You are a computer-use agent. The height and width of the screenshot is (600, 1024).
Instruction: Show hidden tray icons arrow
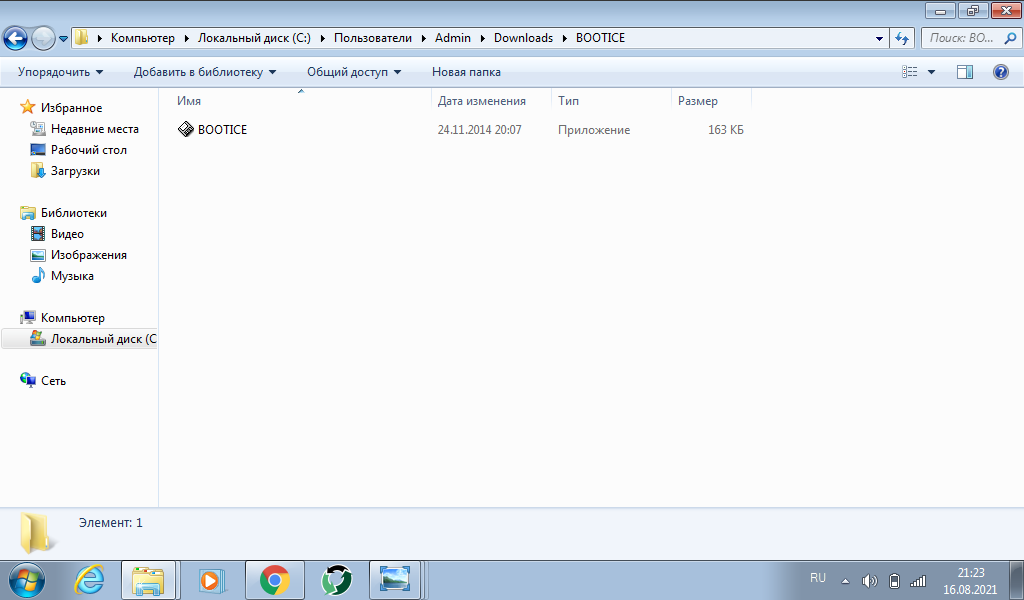tap(845, 581)
